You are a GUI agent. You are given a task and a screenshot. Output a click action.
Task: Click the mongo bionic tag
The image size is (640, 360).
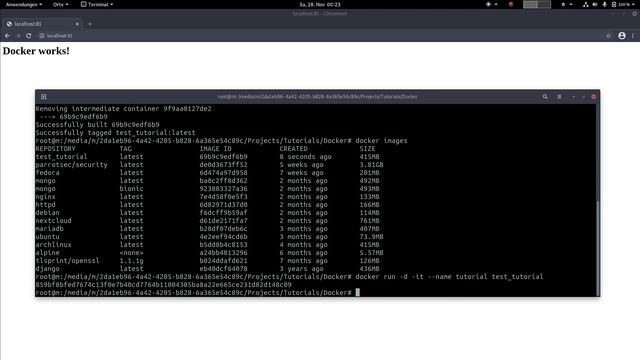pyautogui.click(x=131, y=189)
